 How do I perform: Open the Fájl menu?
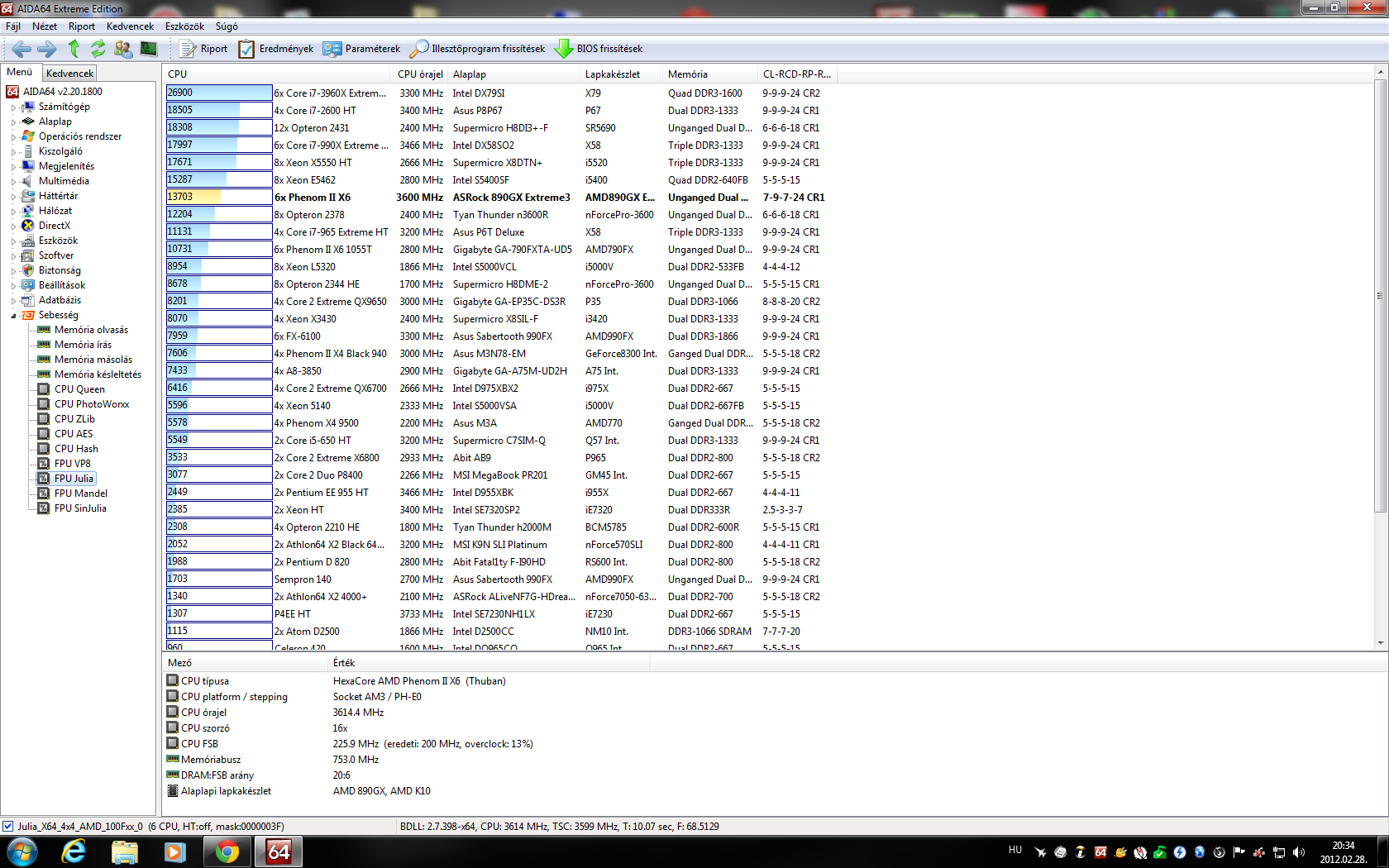click(x=13, y=26)
